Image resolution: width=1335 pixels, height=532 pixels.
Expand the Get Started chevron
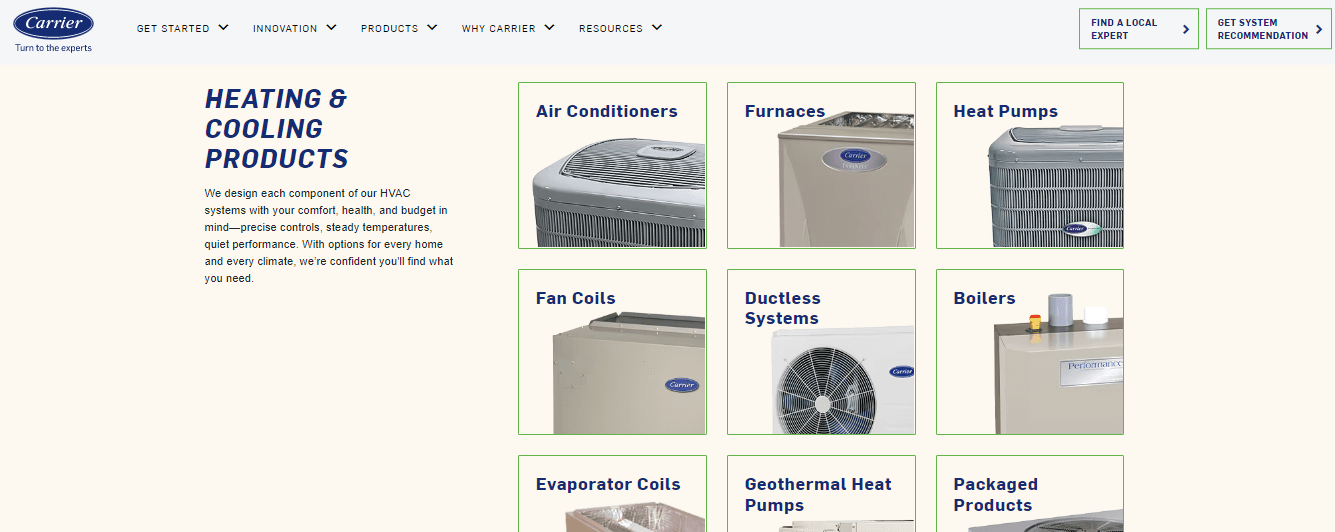pyautogui.click(x=223, y=28)
